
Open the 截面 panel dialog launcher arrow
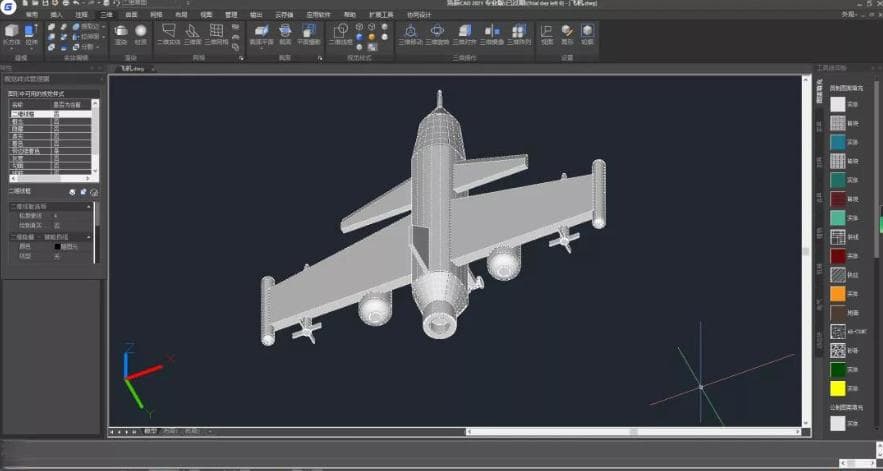coord(320,58)
